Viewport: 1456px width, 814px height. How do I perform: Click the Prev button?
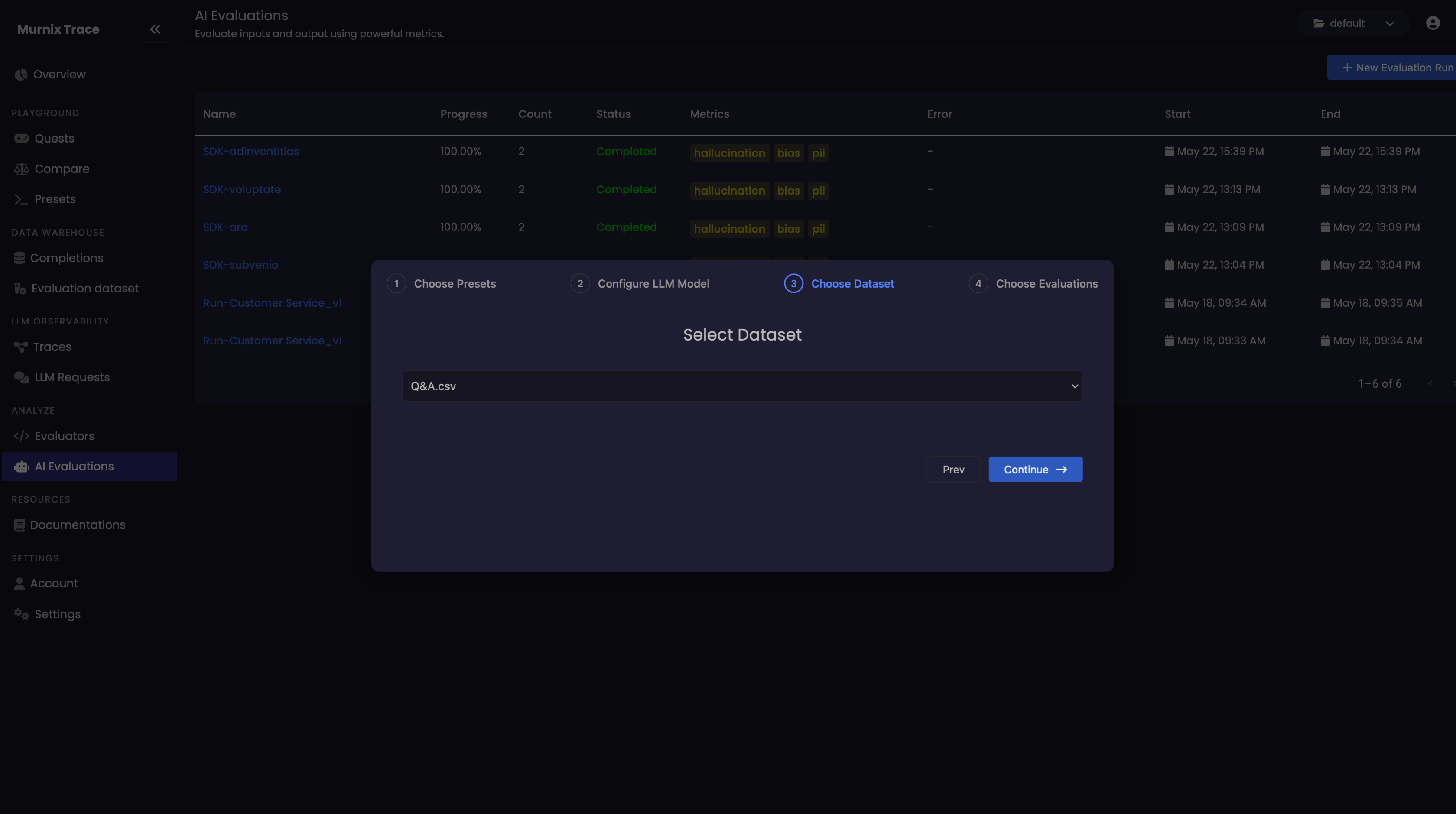point(953,470)
